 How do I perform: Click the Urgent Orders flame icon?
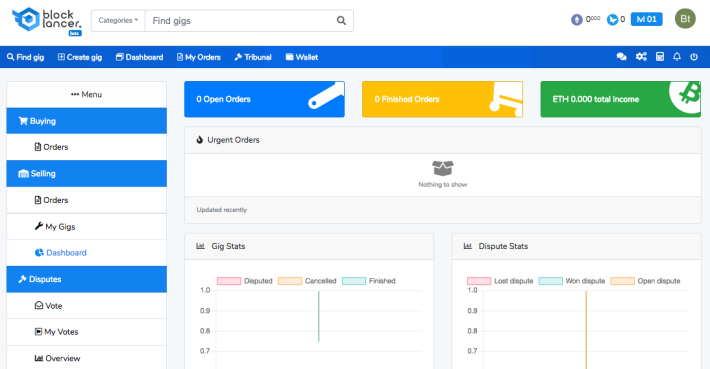(x=199, y=140)
